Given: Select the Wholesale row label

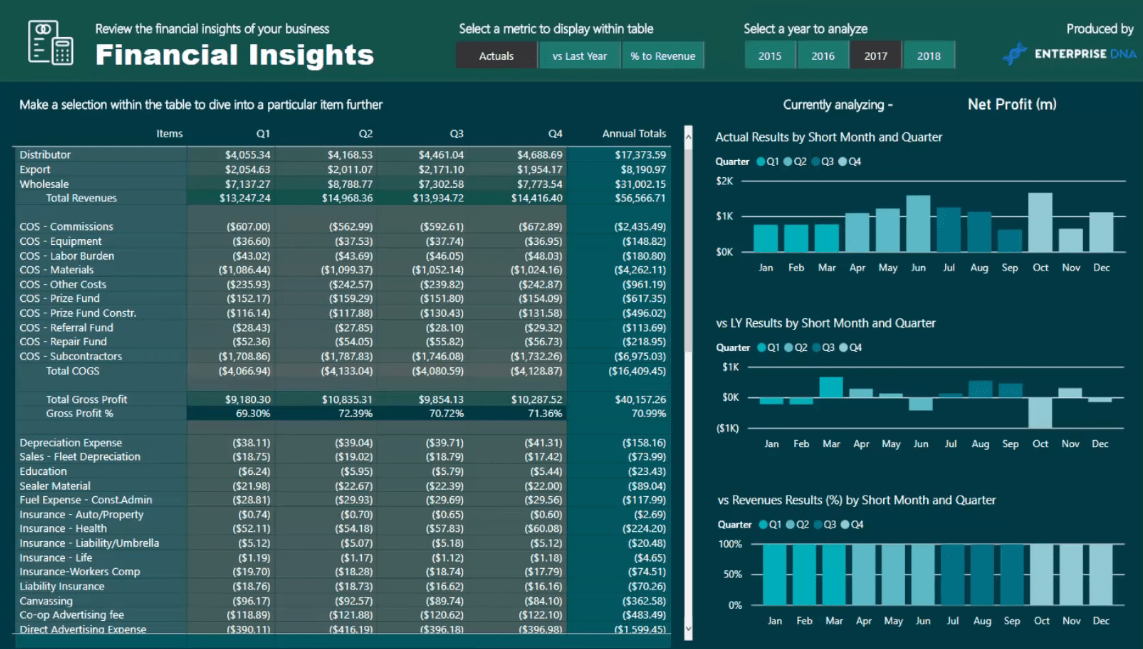Looking at the screenshot, I should [44, 184].
